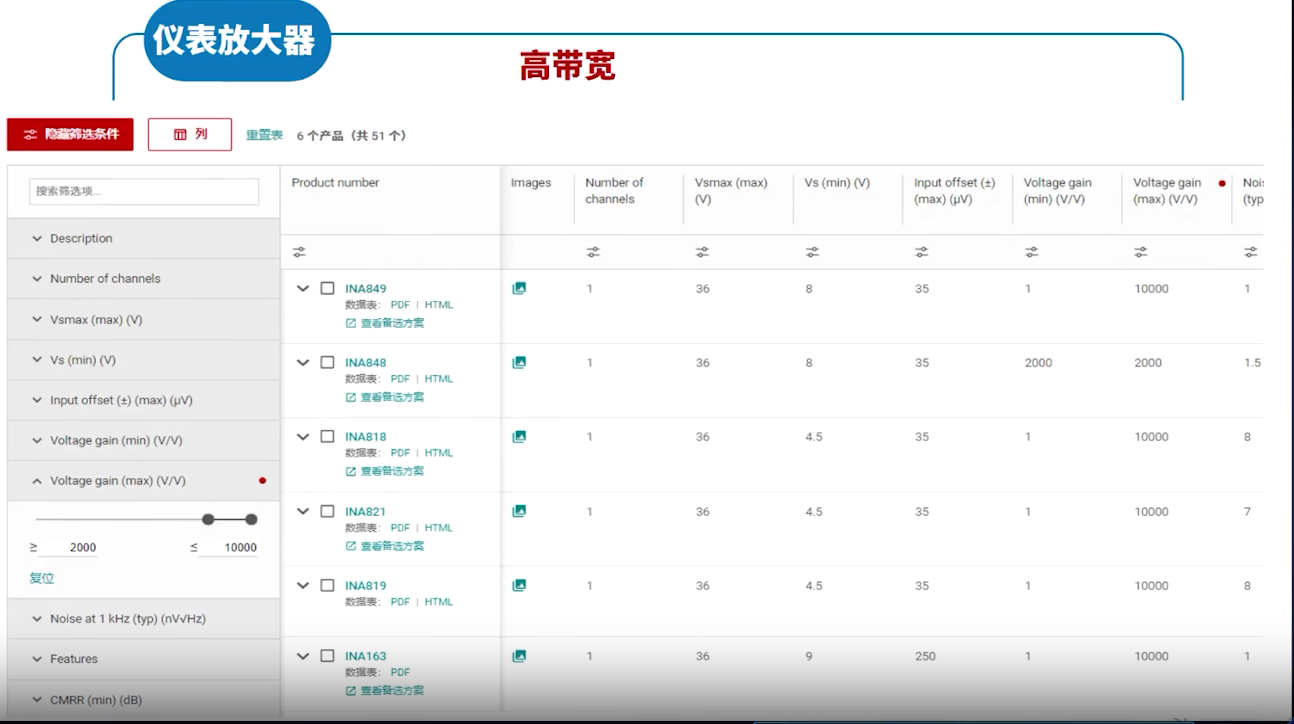Expand Voltage gain (min) filter section
Image resolution: width=1294 pixels, height=724 pixels.
pyautogui.click(x=143, y=440)
